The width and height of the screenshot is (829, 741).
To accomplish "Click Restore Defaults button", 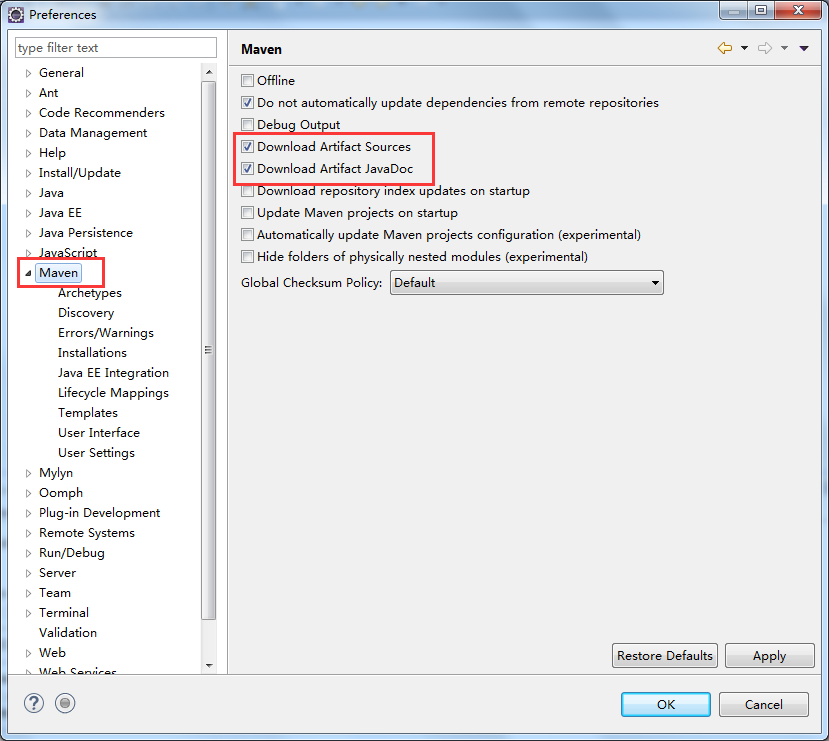I will coord(665,656).
